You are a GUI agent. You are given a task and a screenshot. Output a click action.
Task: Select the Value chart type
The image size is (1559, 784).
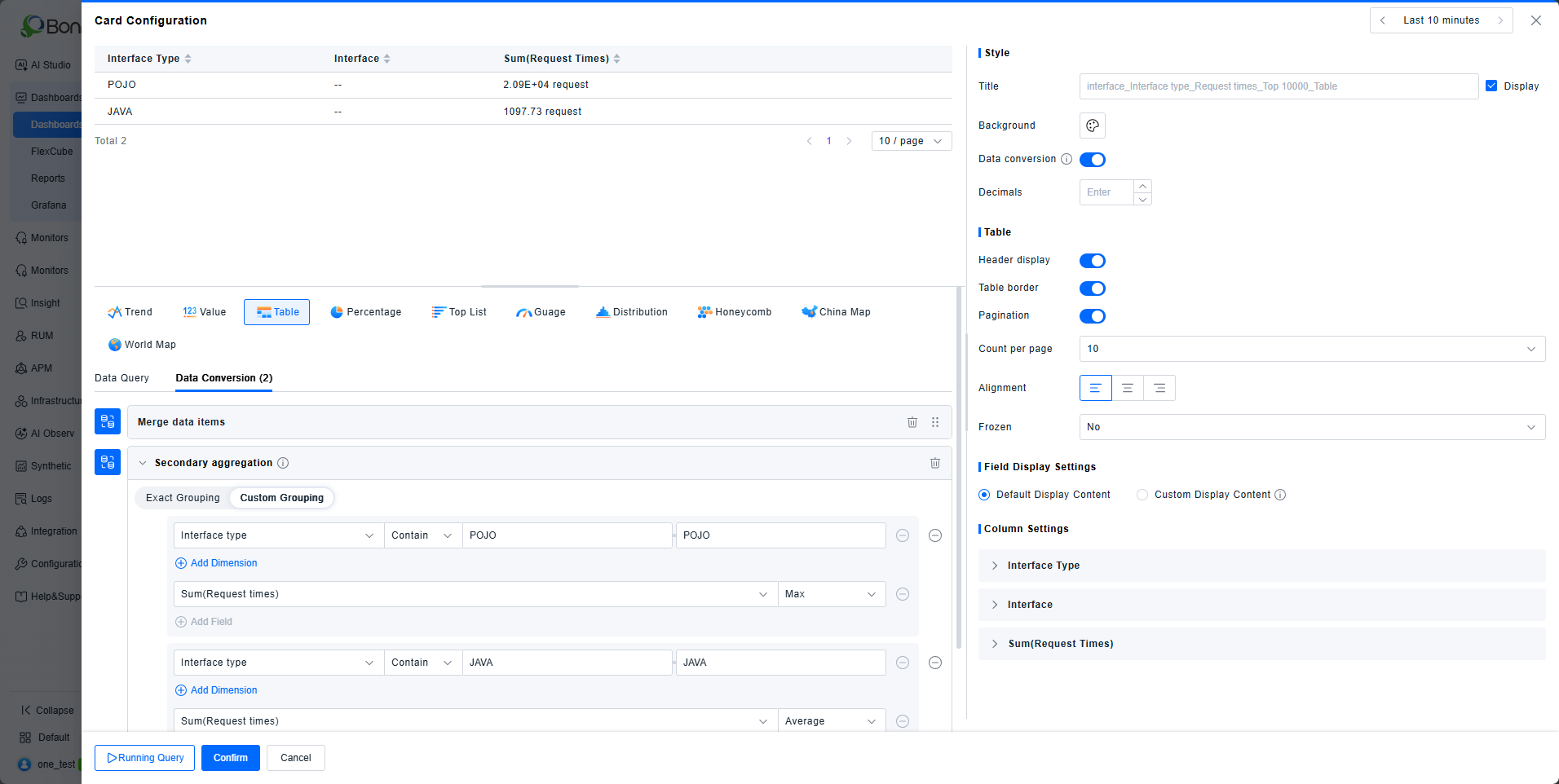coord(205,312)
